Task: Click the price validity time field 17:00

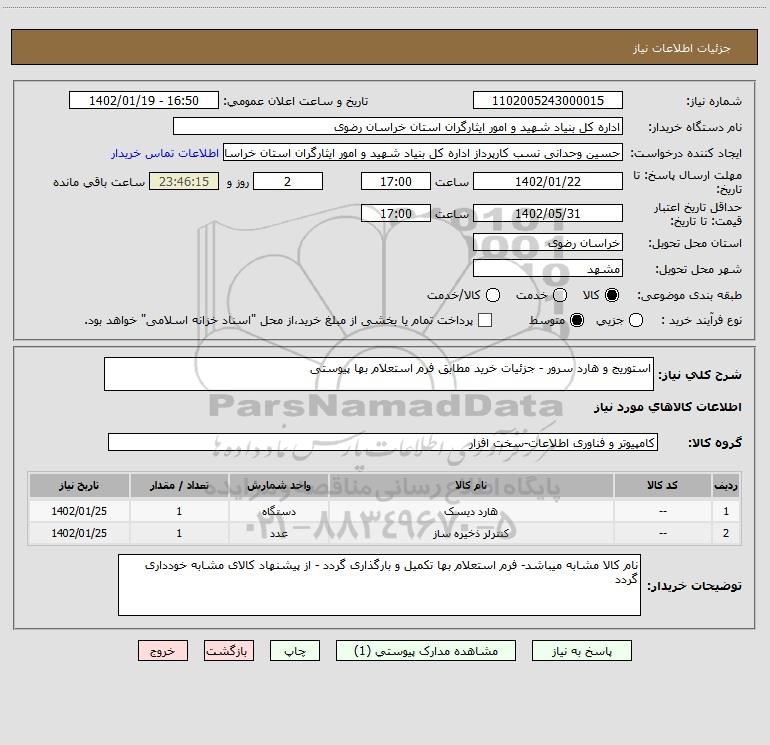Action: click(x=396, y=213)
